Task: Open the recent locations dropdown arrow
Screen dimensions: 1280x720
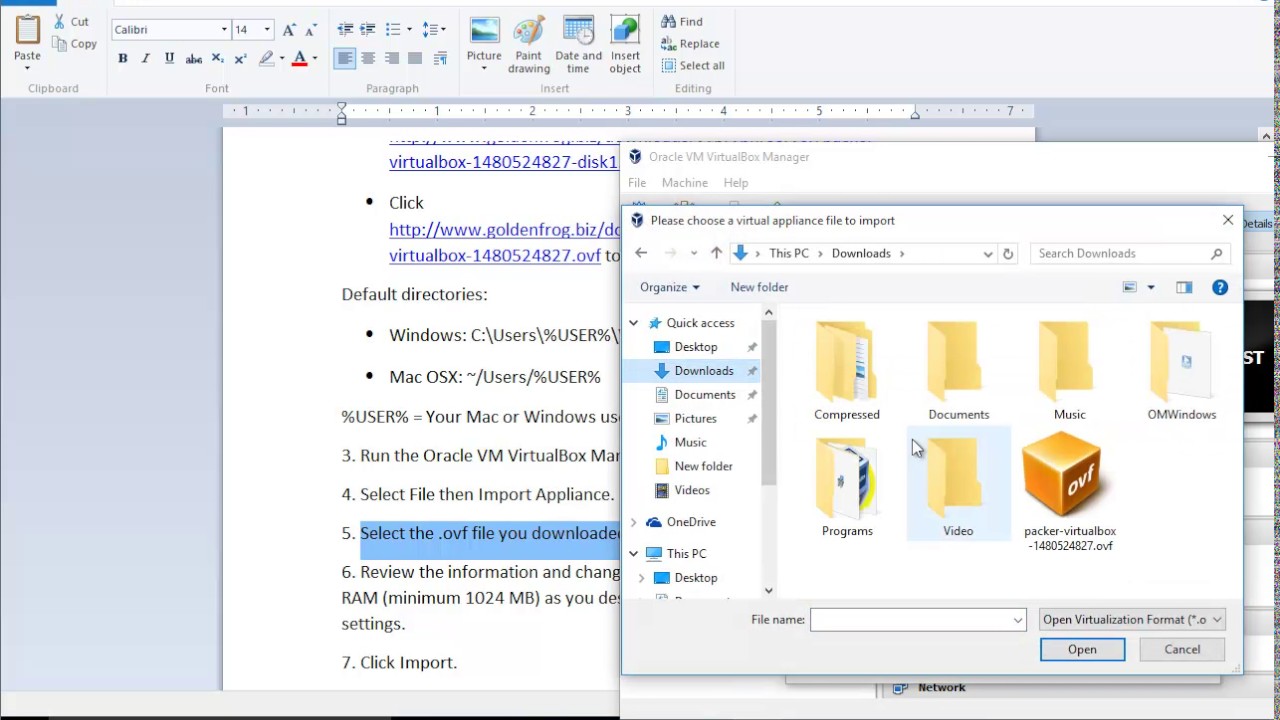Action: [694, 254]
